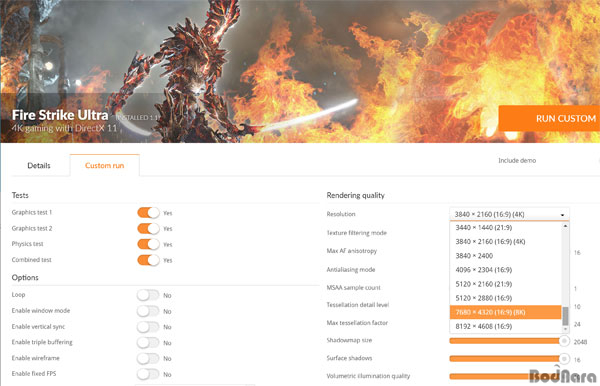
Task: Enable the Loop option
Action: tap(148, 295)
